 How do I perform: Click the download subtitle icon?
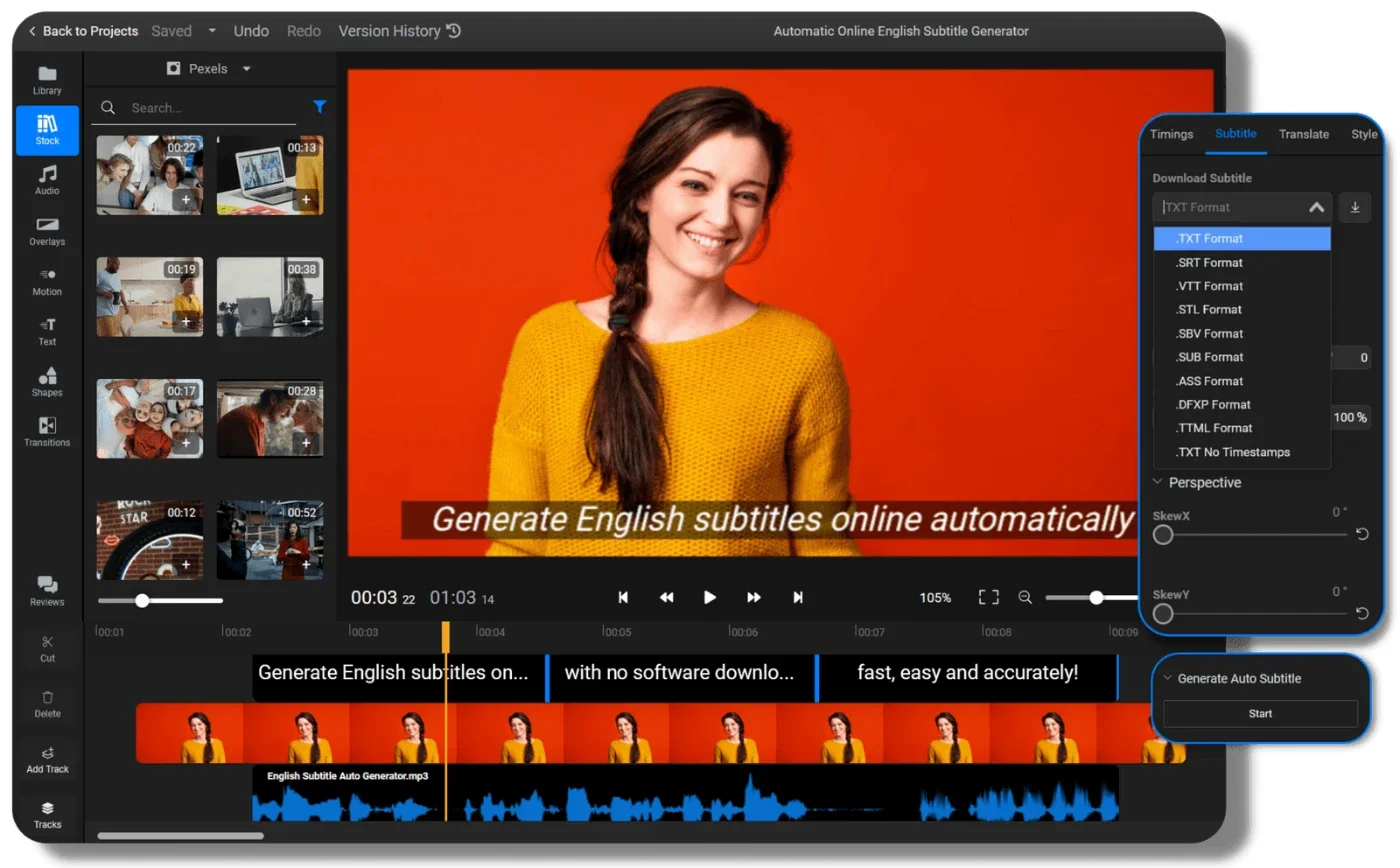click(x=1355, y=207)
